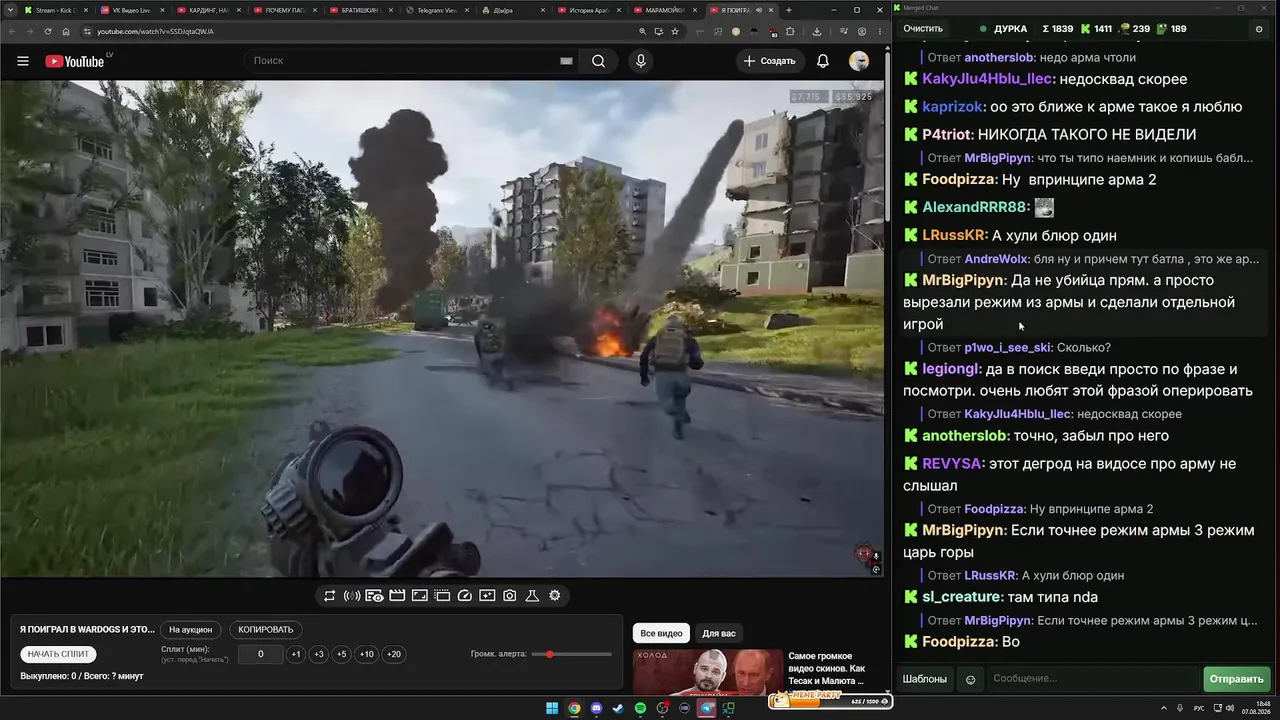Viewport: 1280px width, 720px height.
Task: Switch to the Stream - Kick browser tab
Action: (x=55, y=10)
